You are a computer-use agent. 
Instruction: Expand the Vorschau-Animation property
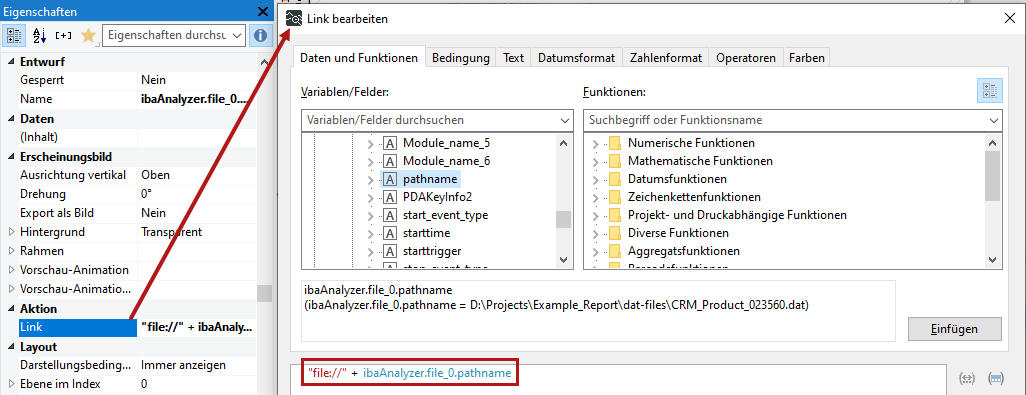10,270
